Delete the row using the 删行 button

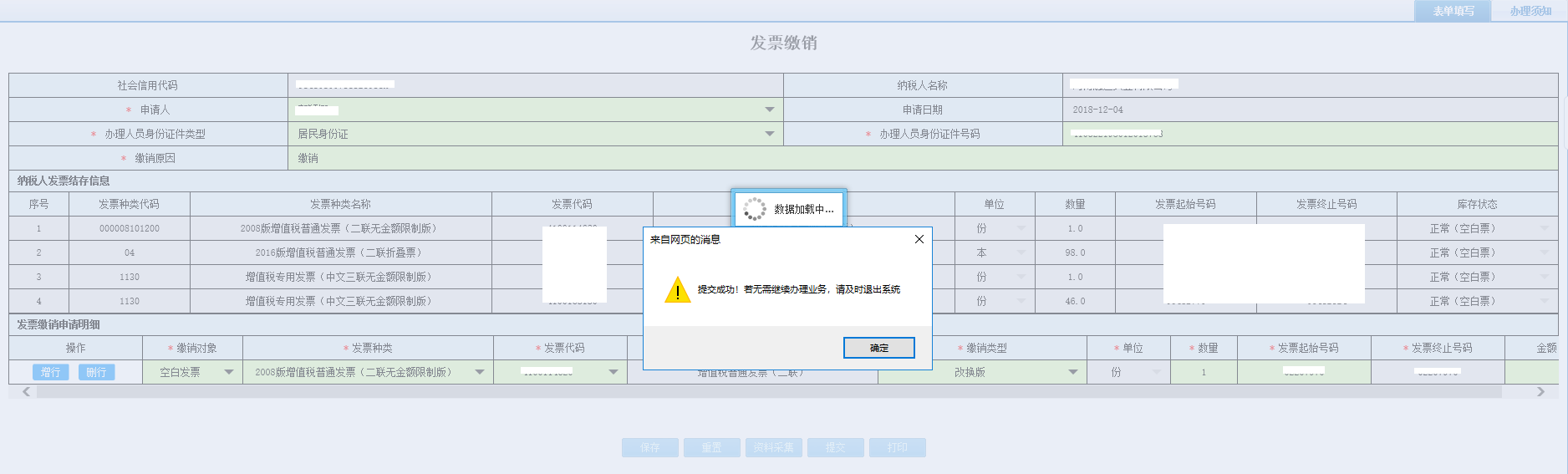coord(96,372)
